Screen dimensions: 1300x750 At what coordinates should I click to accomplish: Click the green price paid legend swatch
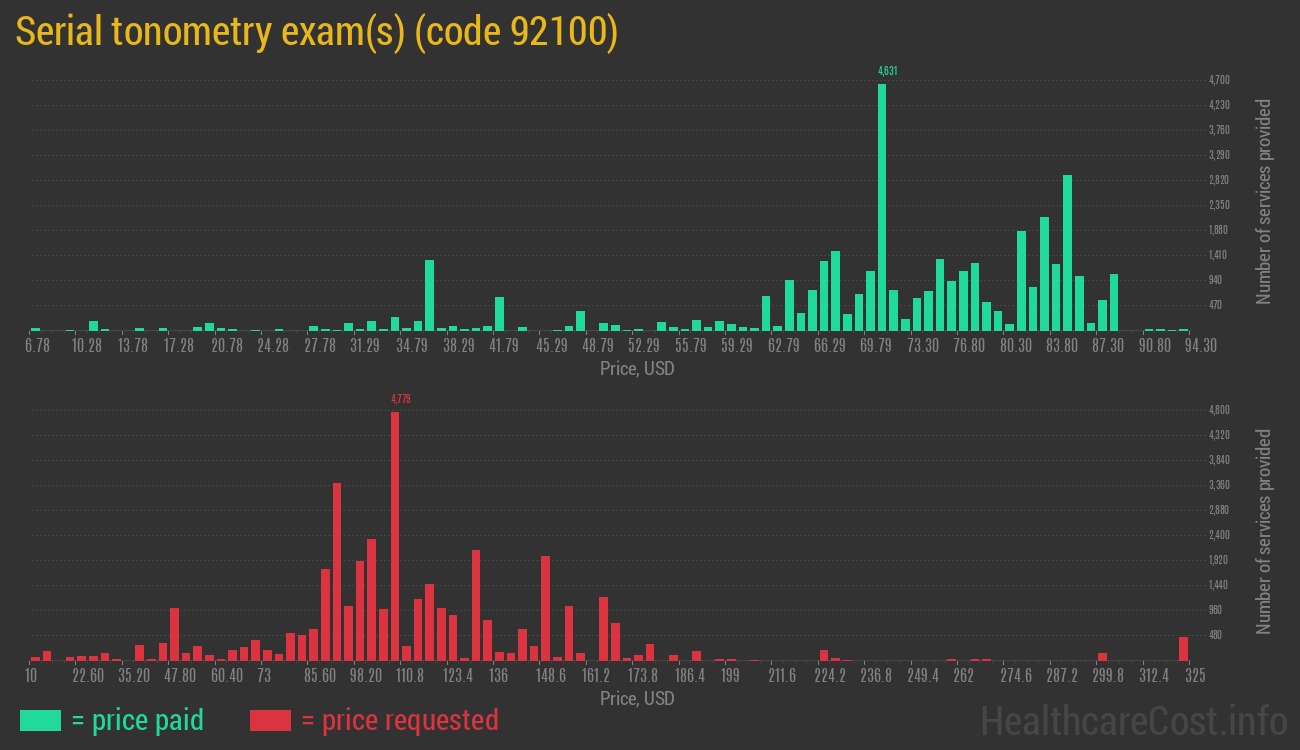[x=40, y=720]
